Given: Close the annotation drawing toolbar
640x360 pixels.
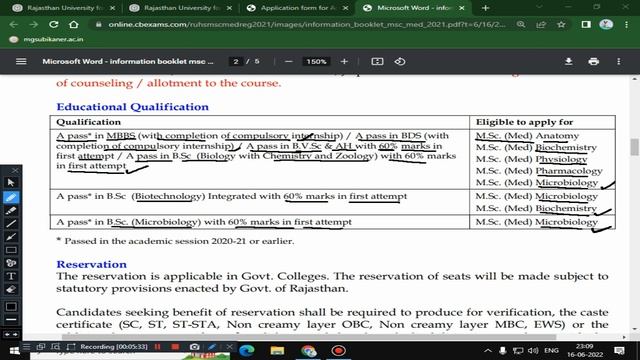Looking at the screenshot, I should pyautogui.click(x=15, y=170).
